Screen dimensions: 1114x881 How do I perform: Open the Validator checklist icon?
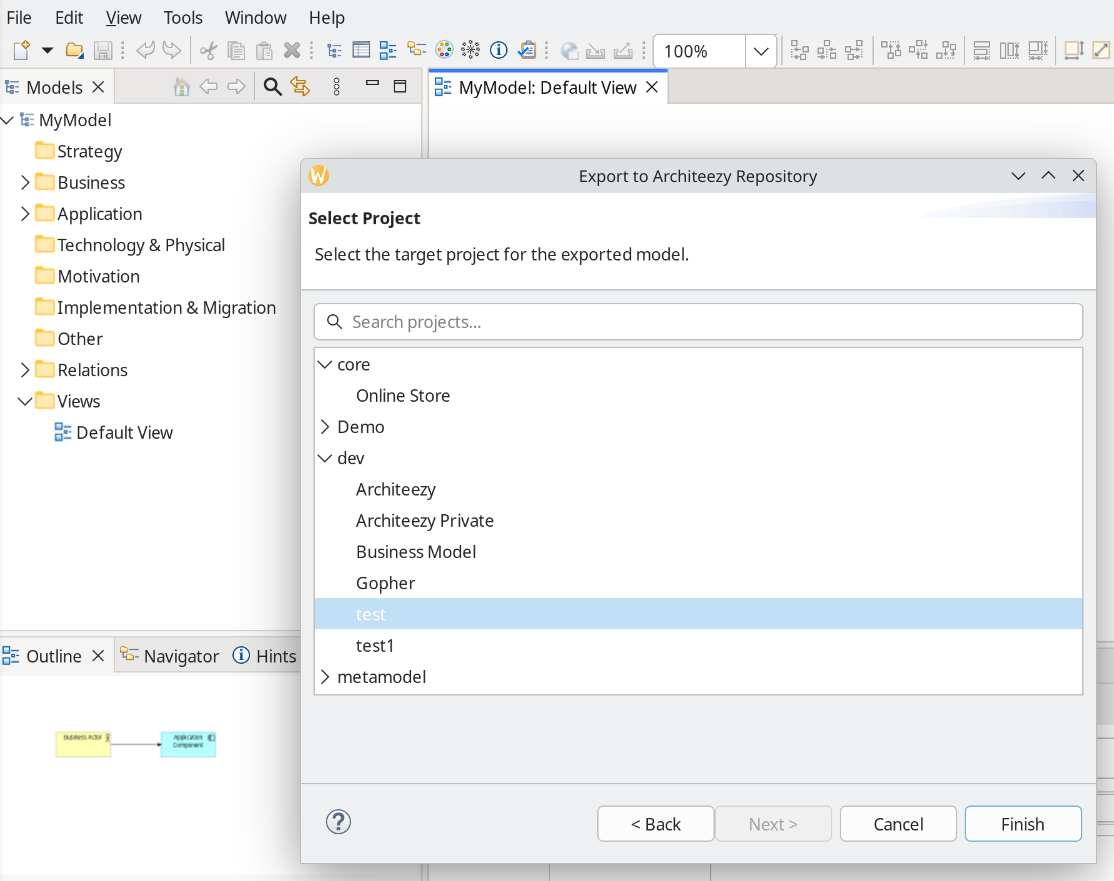[x=527, y=50]
